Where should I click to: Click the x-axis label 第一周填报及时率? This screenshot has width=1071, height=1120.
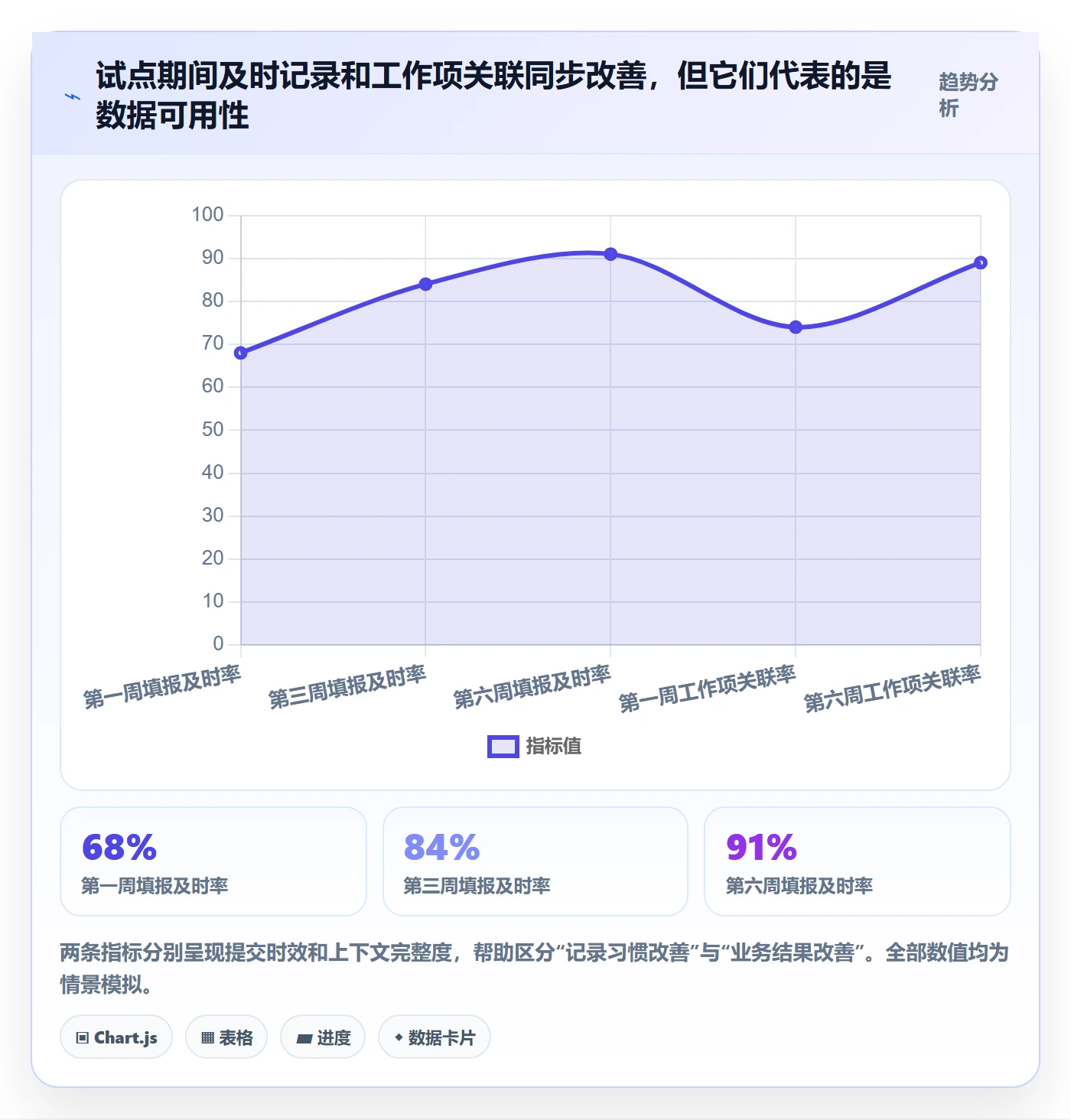[x=162, y=687]
